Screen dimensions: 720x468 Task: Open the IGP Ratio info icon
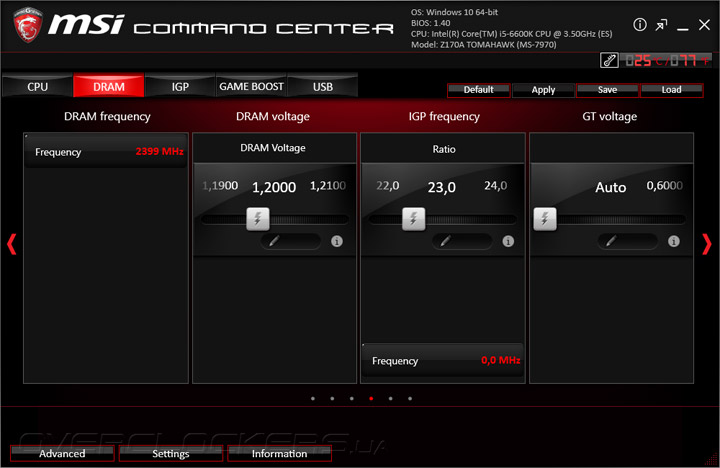click(508, 241)
